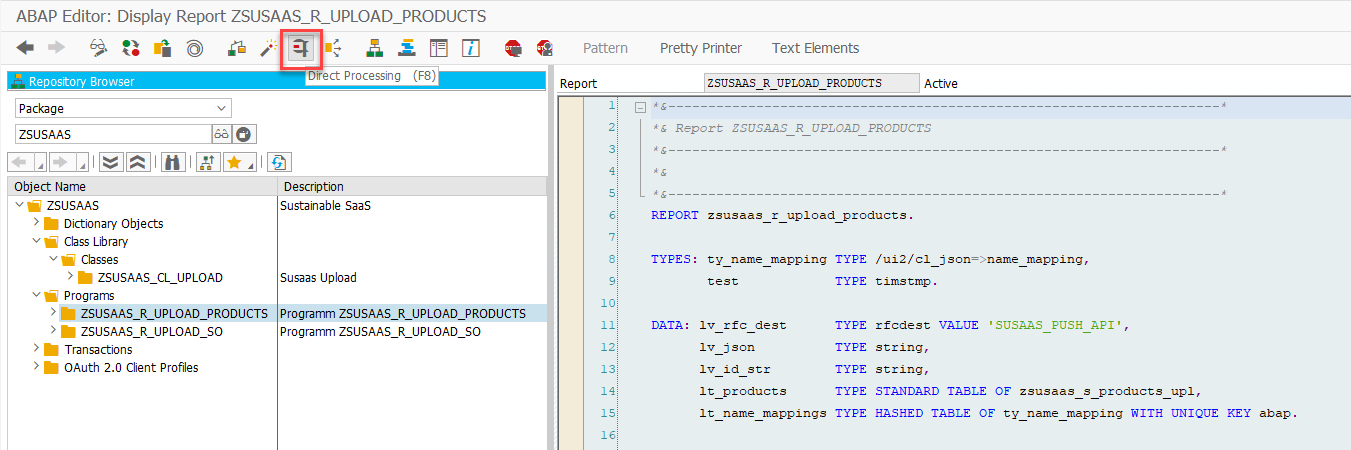This screenshot has height=450, width=1351.
Task: Click 'Active' status text beside report name
Action: click(x=941, y=84)
